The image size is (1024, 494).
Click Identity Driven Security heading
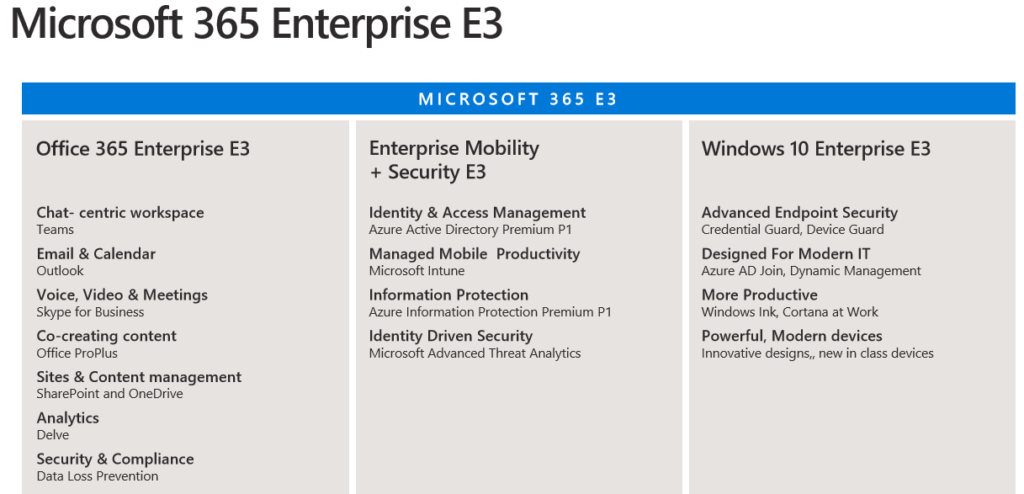(451, 336)
